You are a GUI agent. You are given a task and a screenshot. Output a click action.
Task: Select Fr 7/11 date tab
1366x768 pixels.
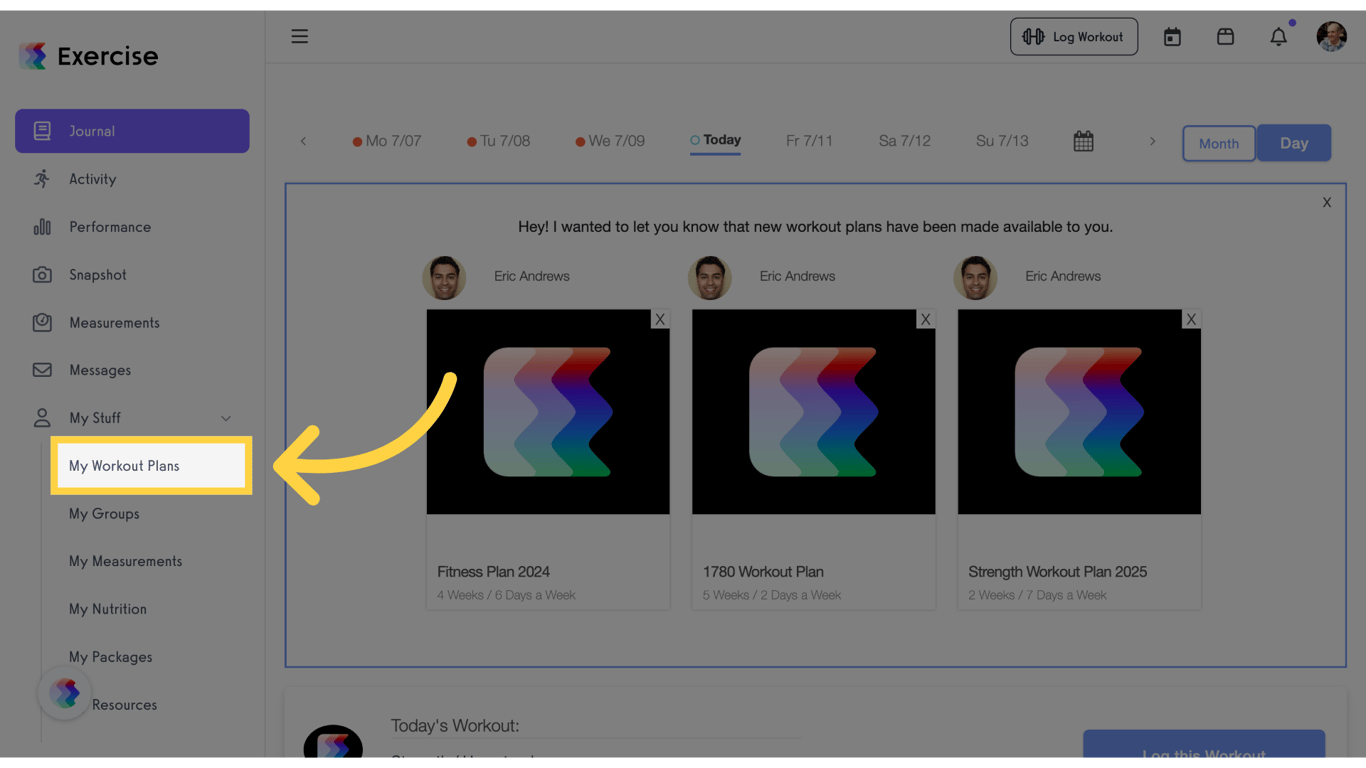coord(809,141)
